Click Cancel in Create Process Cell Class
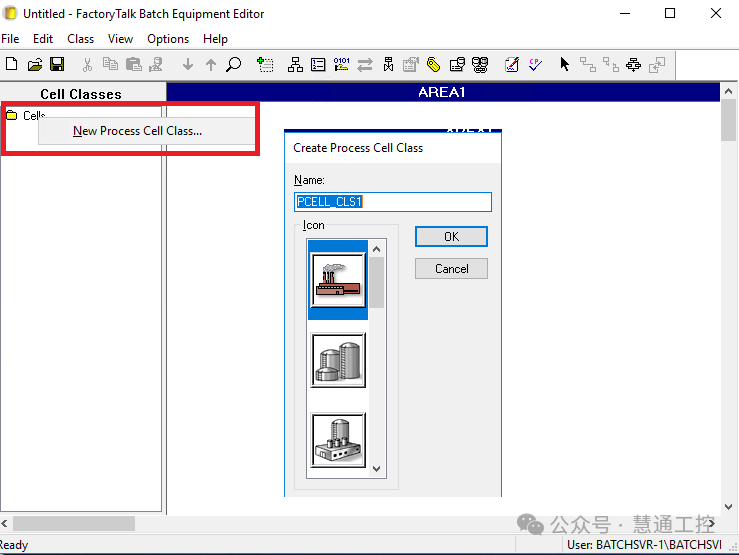 (x=451, y=269)
